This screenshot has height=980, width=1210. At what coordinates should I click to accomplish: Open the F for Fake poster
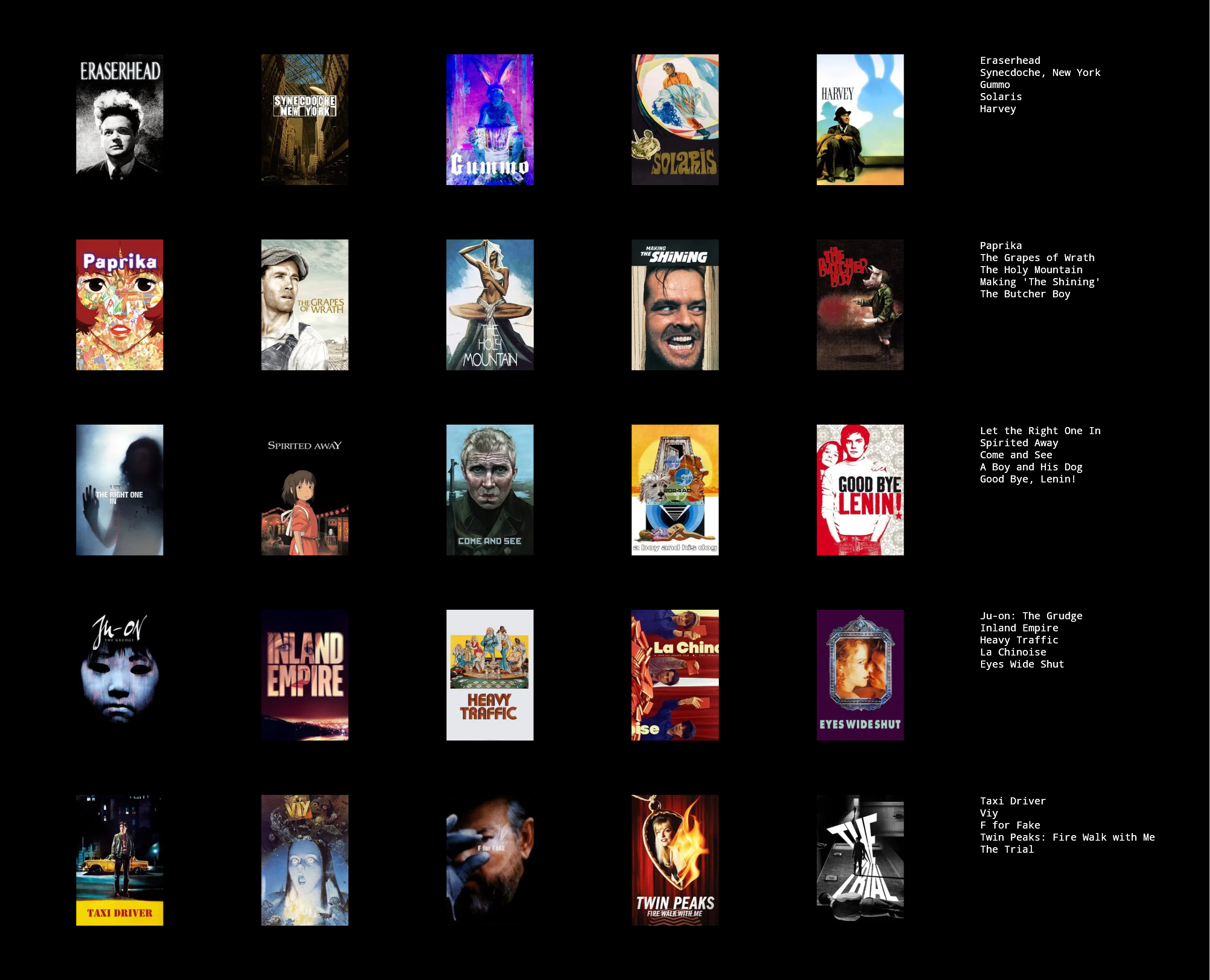click(490, 860)
